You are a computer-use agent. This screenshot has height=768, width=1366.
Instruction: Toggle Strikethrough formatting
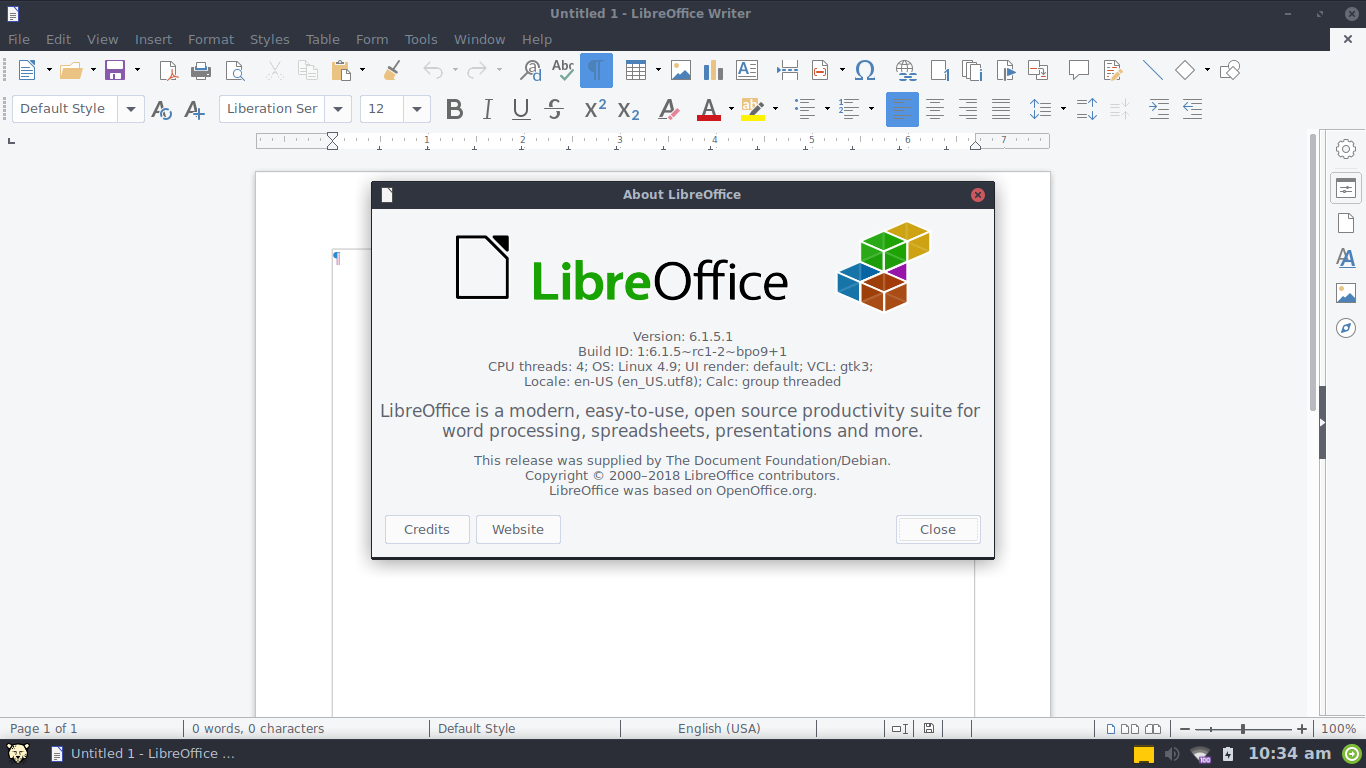coord(554,109)
